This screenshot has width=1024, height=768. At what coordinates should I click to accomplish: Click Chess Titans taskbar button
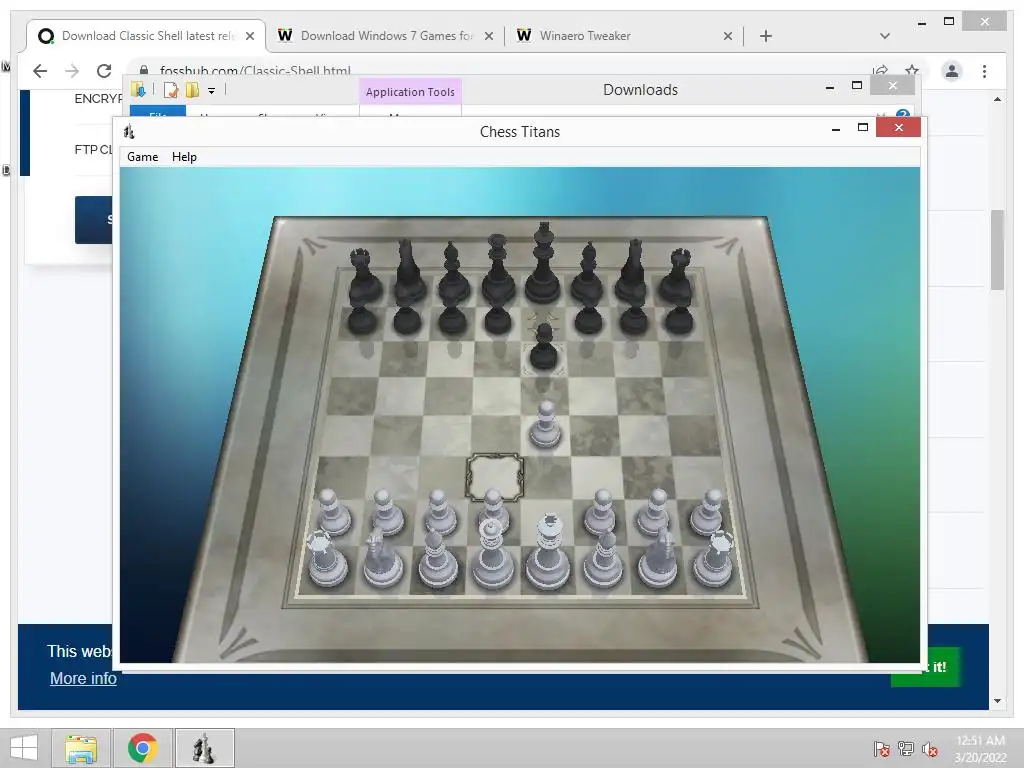tap(204, 748)
